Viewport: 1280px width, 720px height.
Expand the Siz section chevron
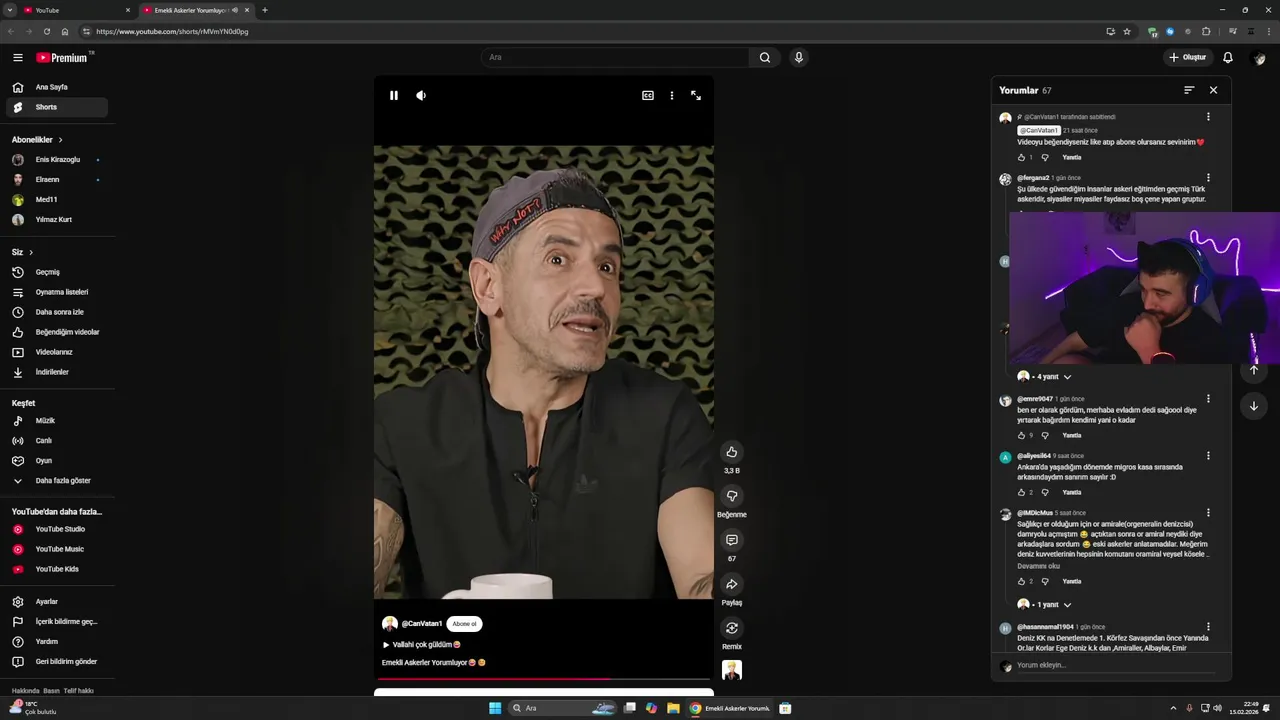click(x=31, y=252)
